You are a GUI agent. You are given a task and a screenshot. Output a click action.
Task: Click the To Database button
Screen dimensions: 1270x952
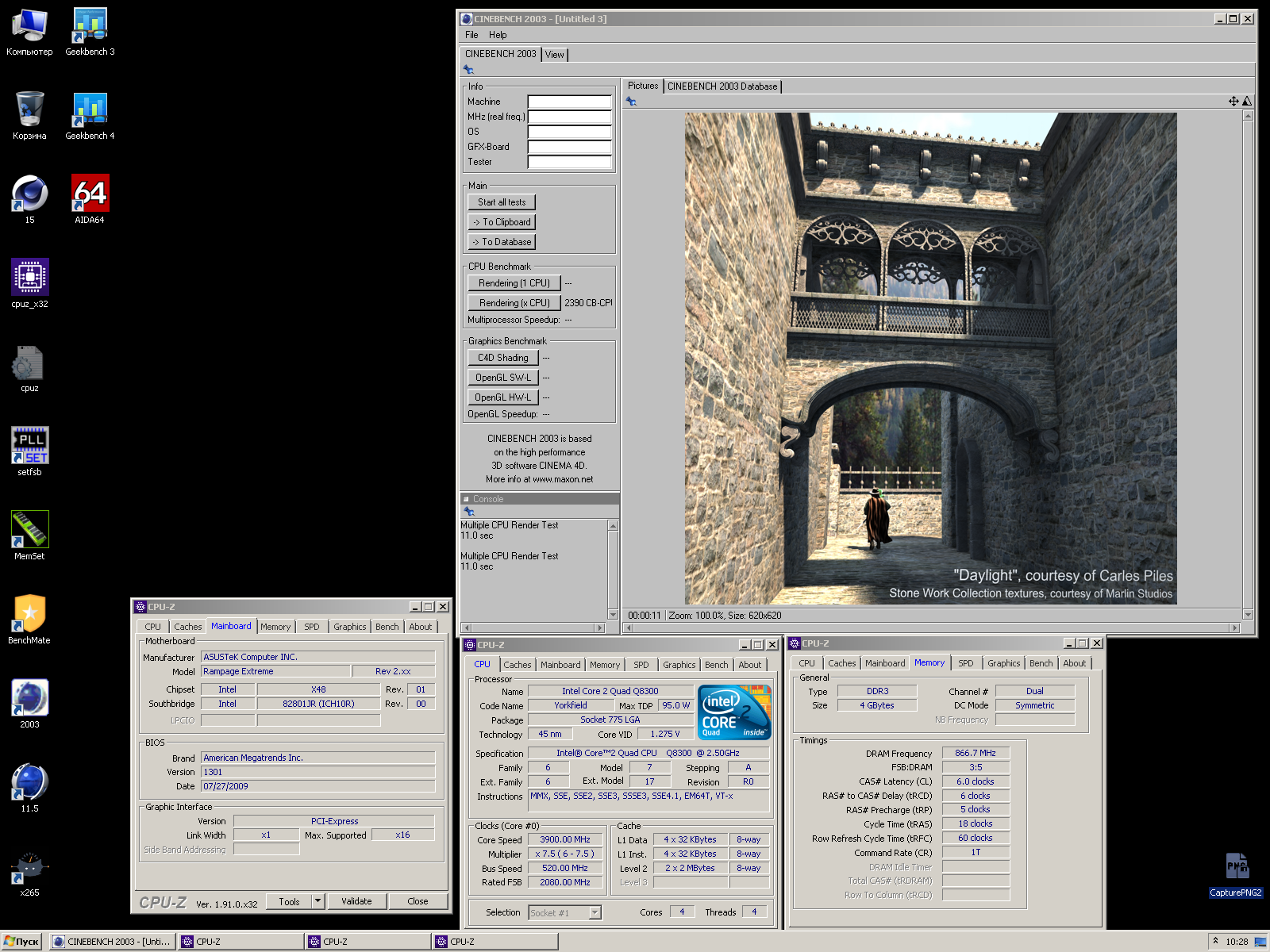click(x=502, y=242)
